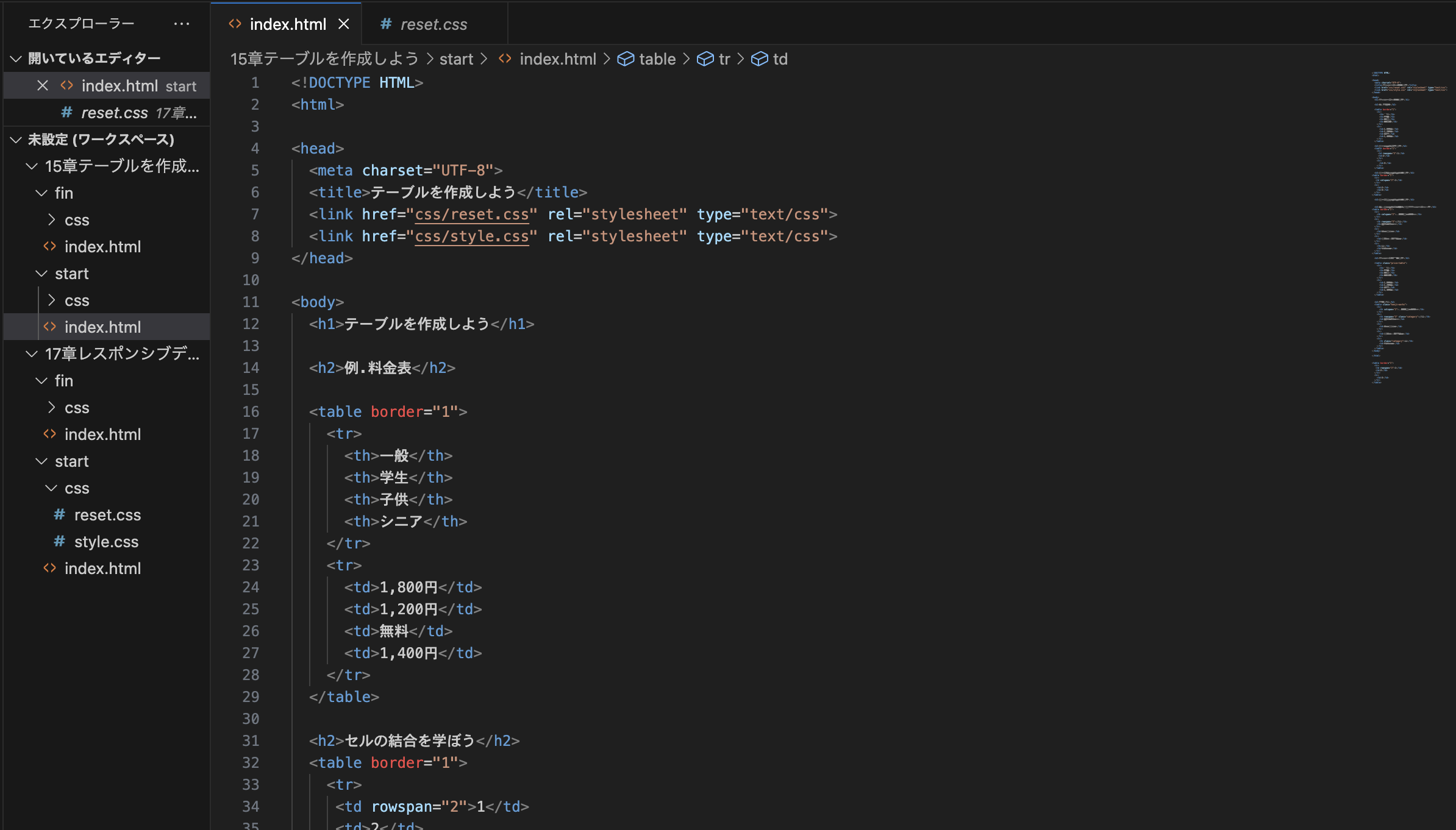Close the index.html editor tab
The image size is (1456, 830).
coord(344,24)
